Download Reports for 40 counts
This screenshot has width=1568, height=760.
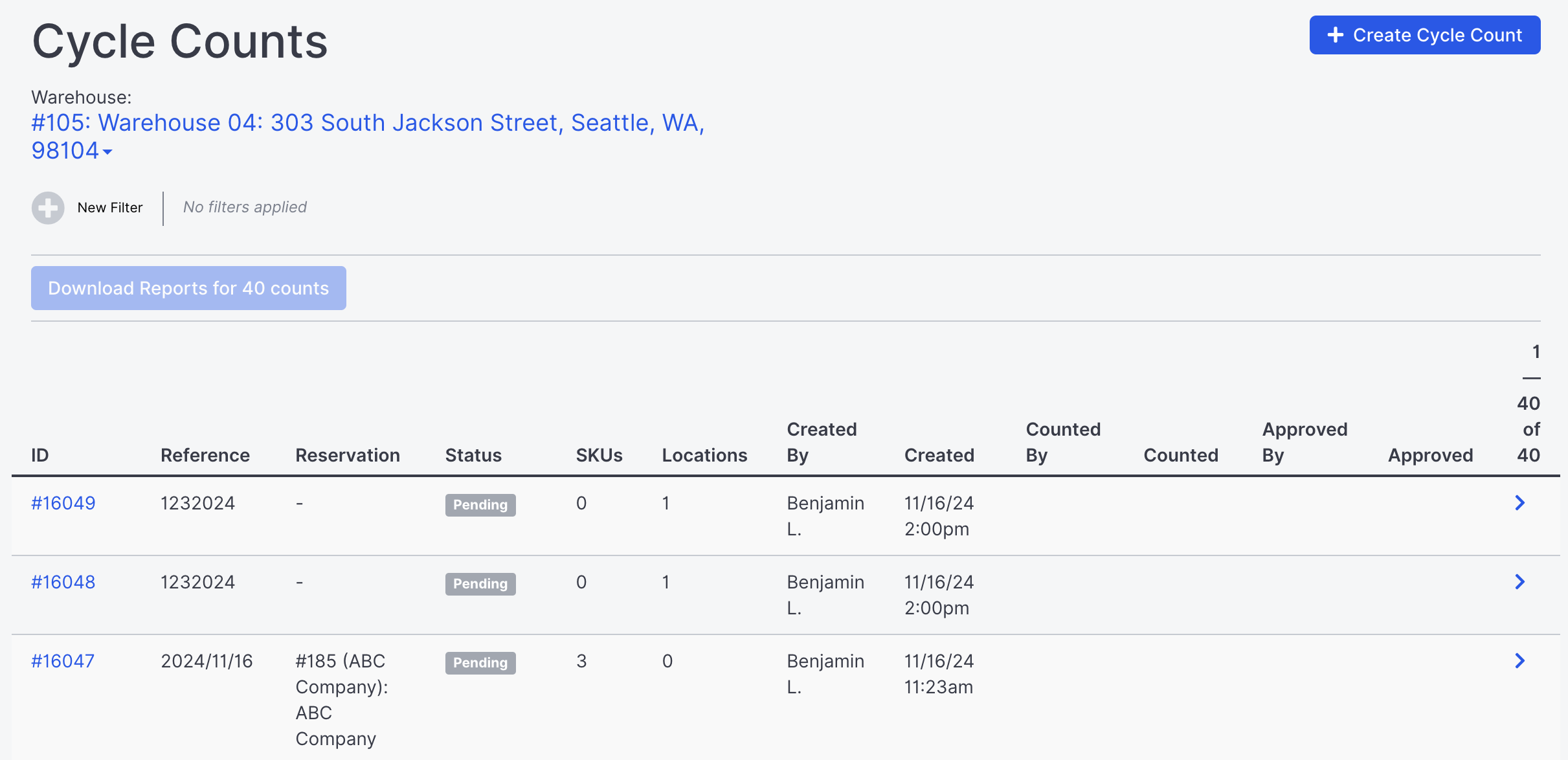(188, 288)
